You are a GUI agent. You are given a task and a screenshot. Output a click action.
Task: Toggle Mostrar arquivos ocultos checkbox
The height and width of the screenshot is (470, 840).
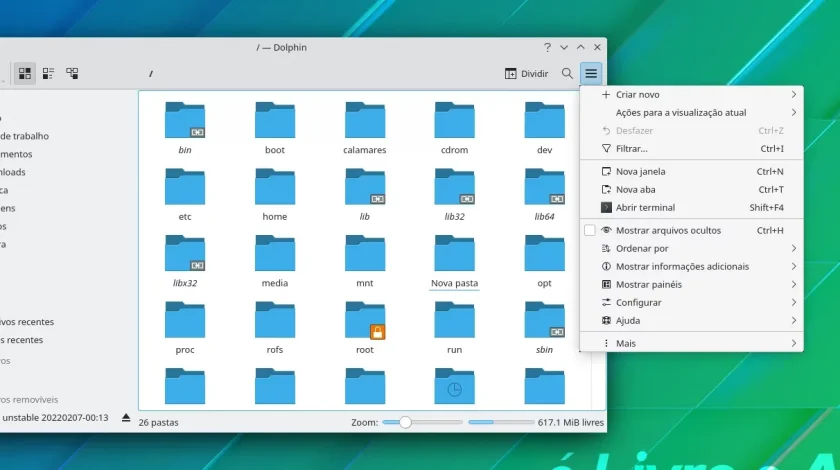click(x=590, y=230)
